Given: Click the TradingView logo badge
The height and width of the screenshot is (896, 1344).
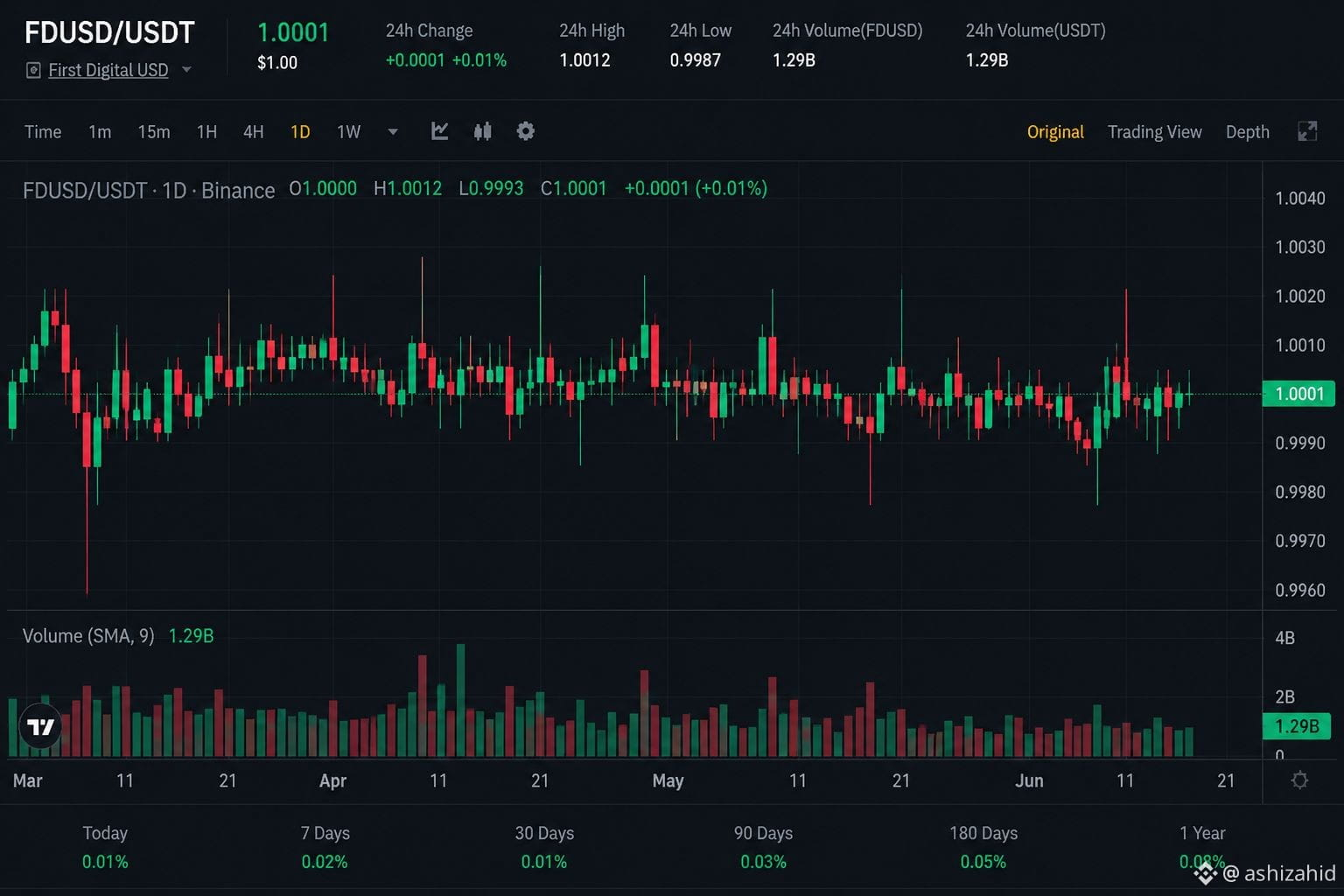Looking at the screenshot, I should [x=40, y=726].
